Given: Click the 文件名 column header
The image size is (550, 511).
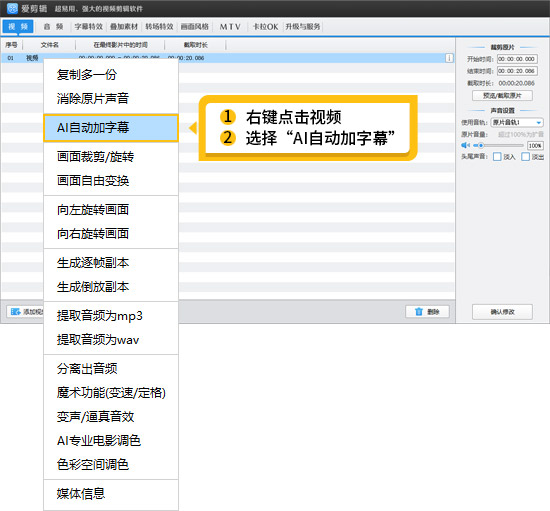Looking at the screenshot, I should [x=49, y=45].
